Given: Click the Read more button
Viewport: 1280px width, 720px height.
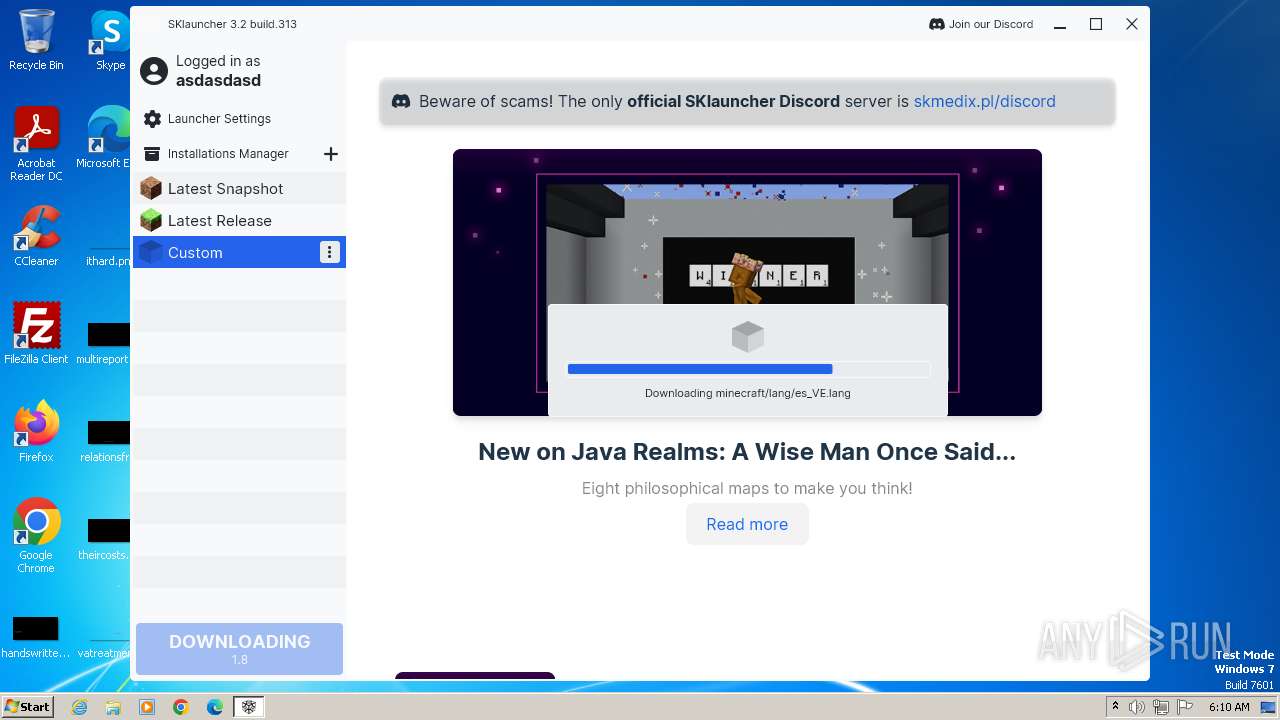Looking at the screenshot, I should point(747,524).
